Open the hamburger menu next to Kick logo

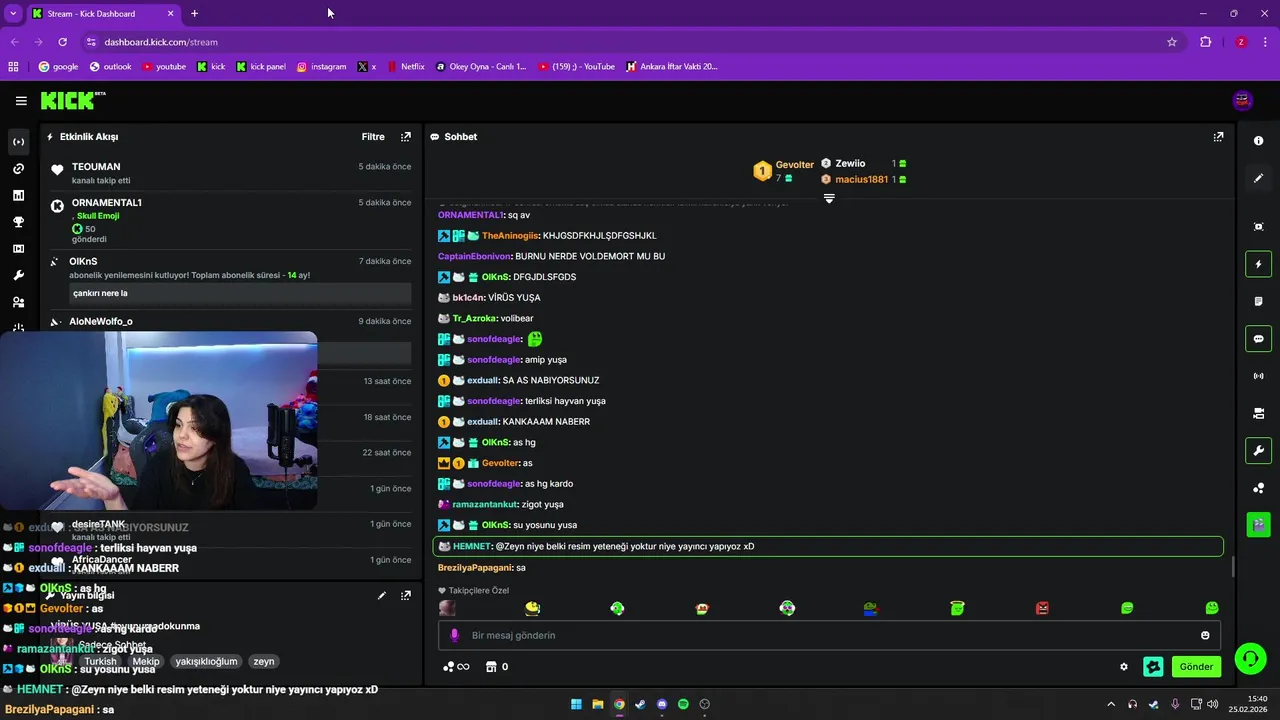pyautogui.click(x=21, y=100)
